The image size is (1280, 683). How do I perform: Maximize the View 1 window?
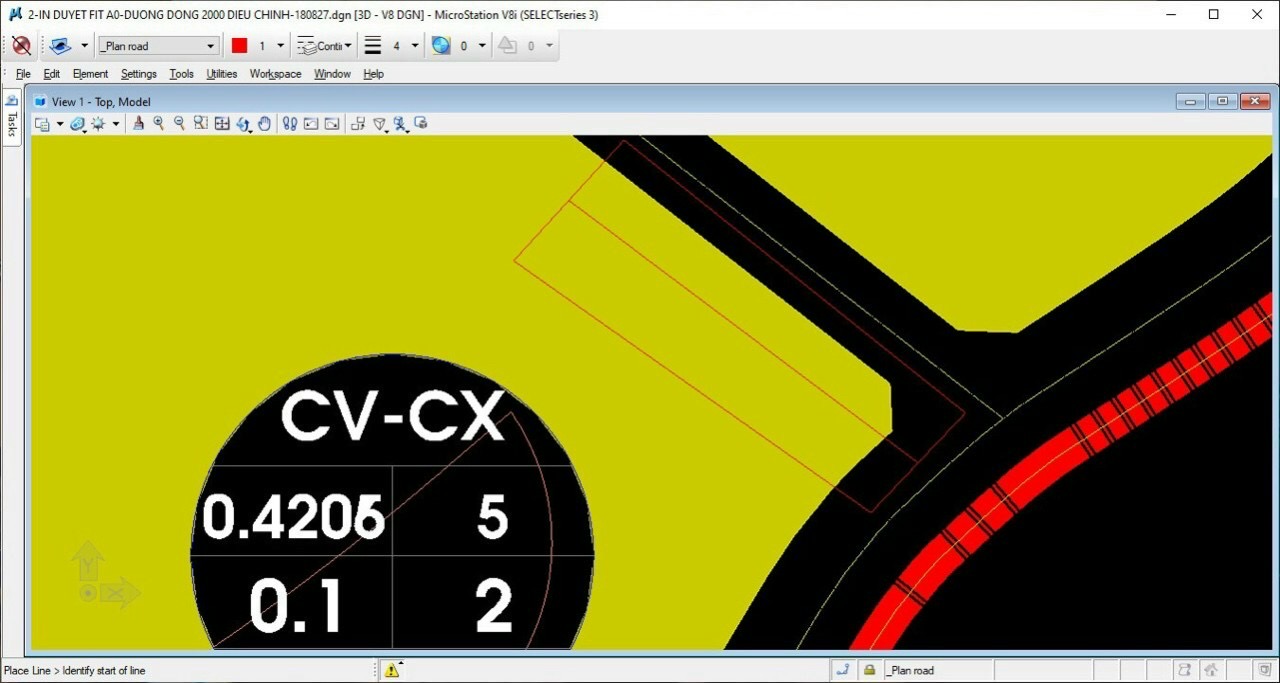click(x=1222, y=101)
